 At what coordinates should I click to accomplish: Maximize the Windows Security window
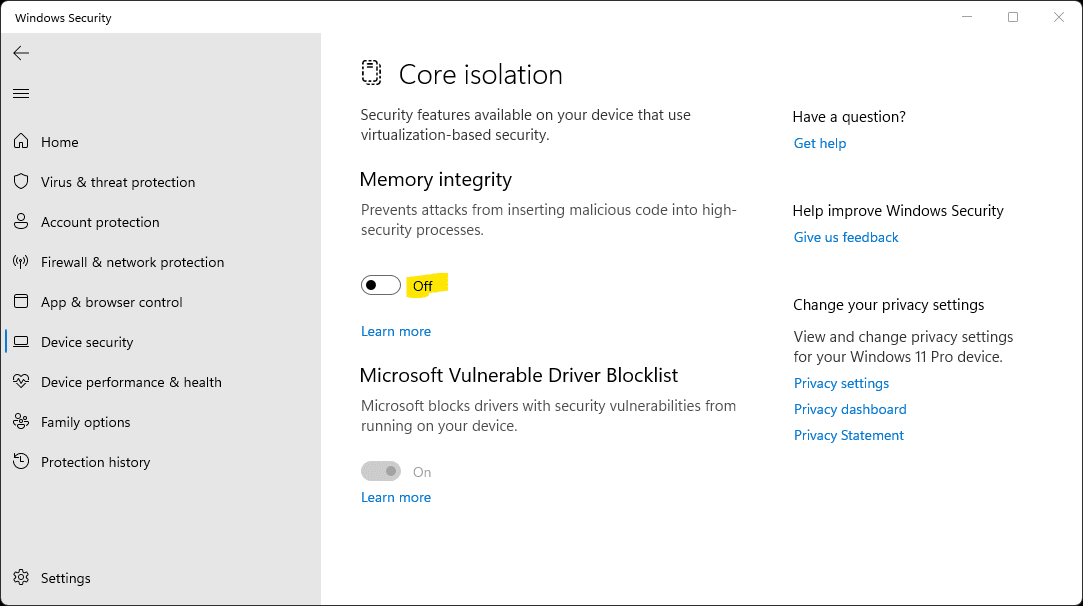(x=1013, y=17)
